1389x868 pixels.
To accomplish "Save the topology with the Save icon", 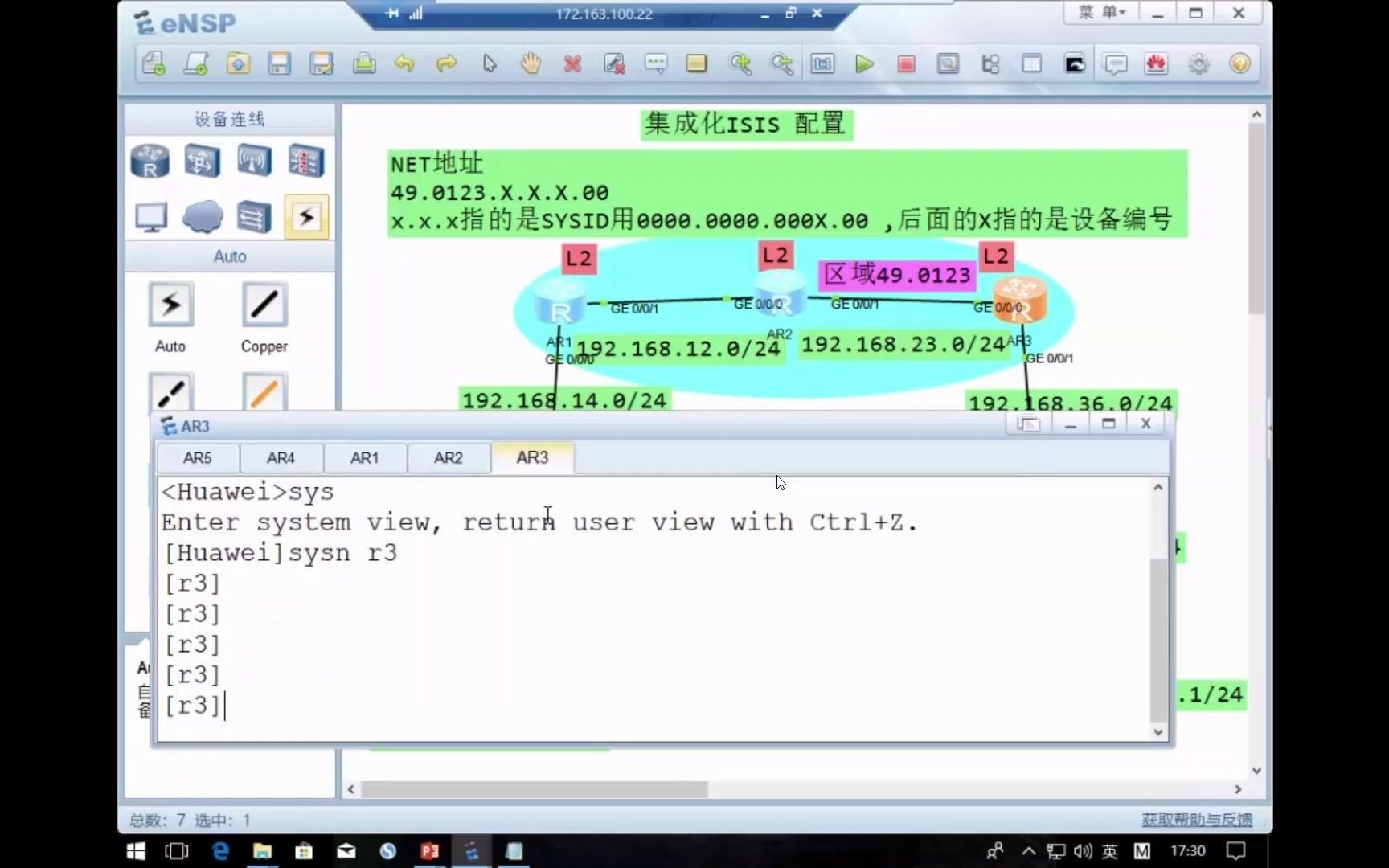I will tap(280, 63).
